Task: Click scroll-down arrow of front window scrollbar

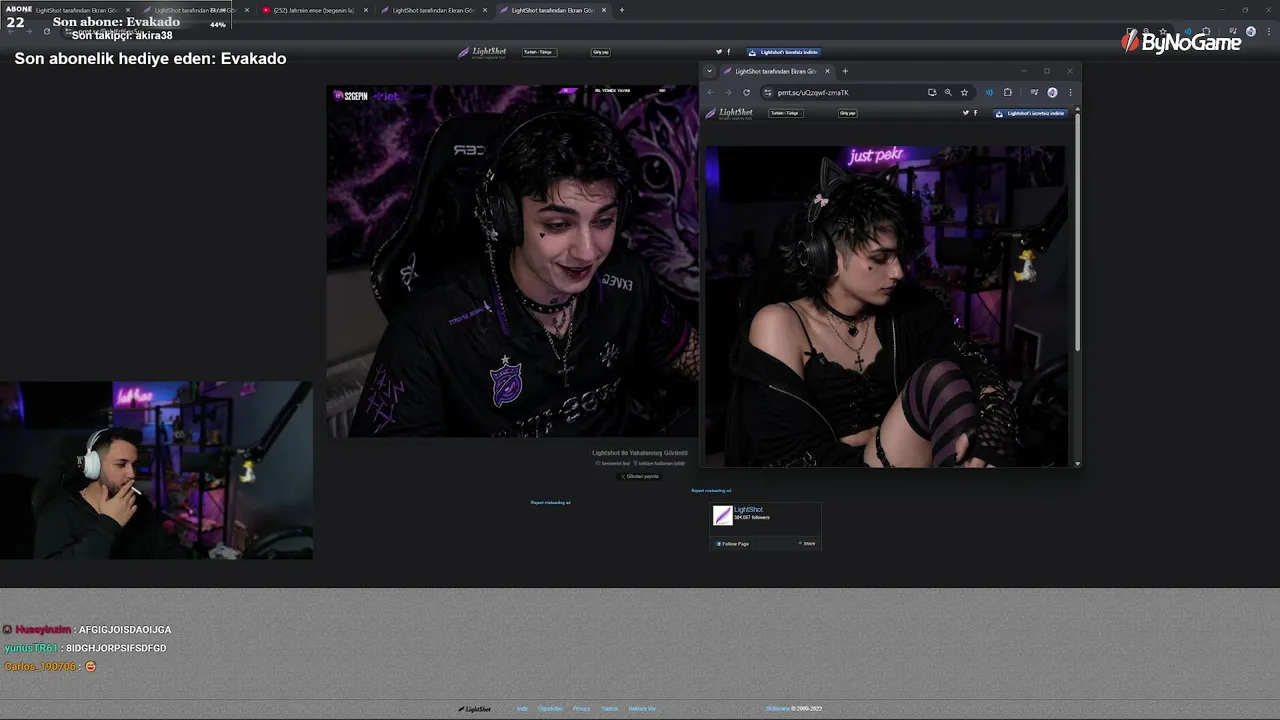Action: (1077, 463)
